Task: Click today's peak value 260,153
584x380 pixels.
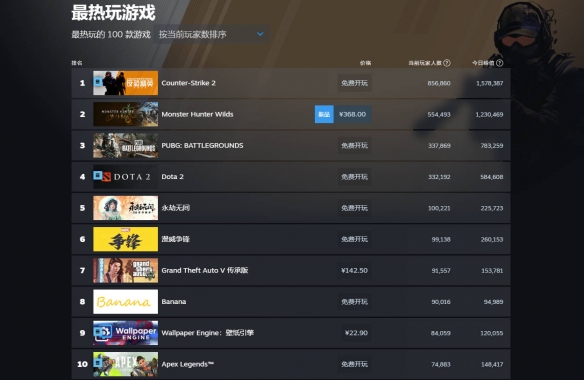Action: coord(492,240)
